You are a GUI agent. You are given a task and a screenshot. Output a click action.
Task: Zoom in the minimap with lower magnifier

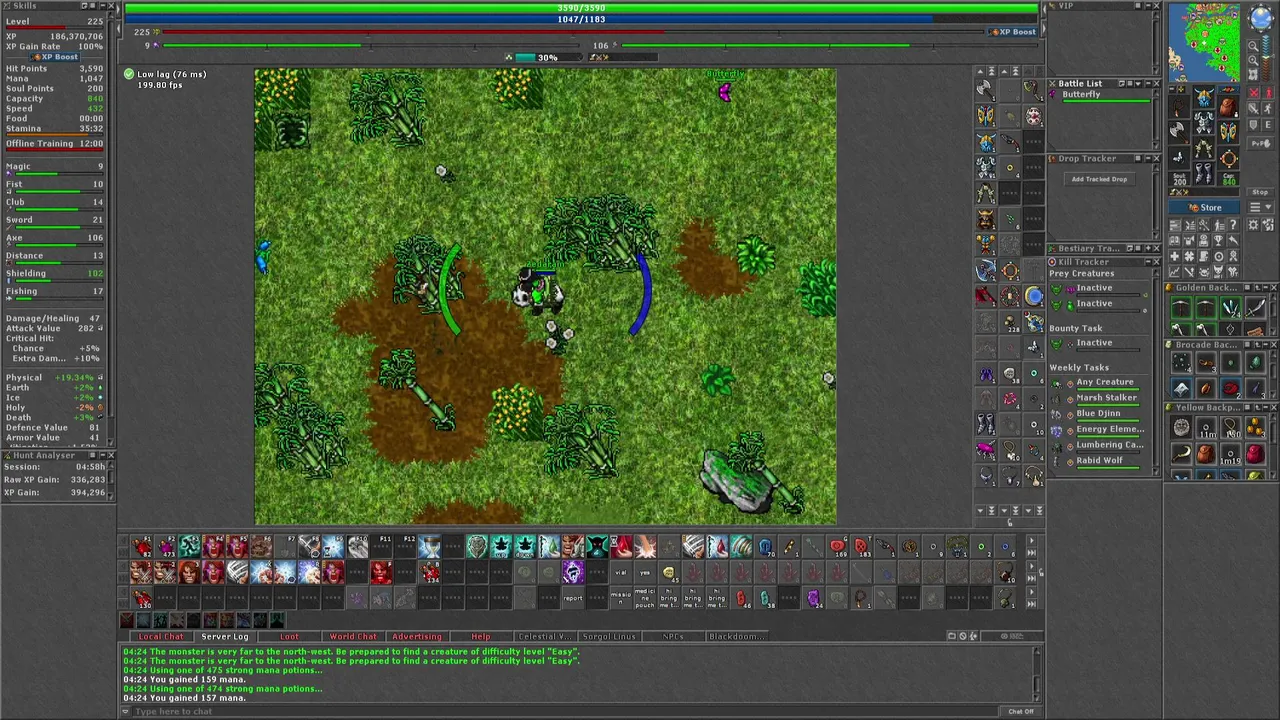pos(1253,61)
